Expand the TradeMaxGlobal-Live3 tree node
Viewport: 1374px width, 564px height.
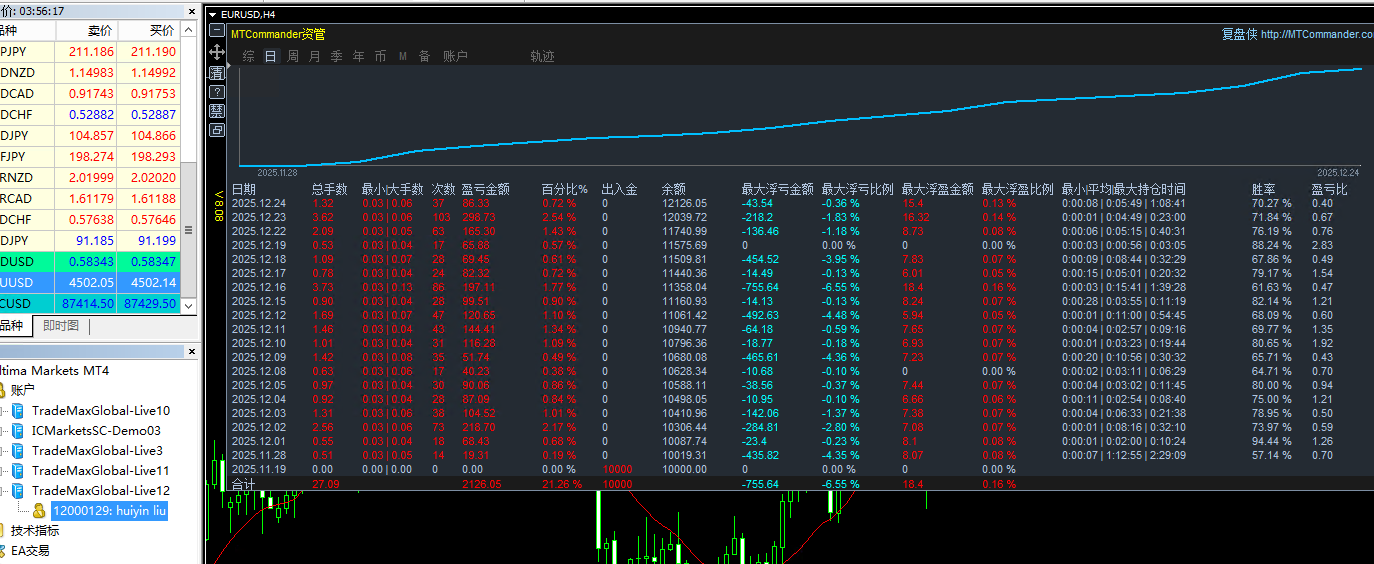point(4,451)
